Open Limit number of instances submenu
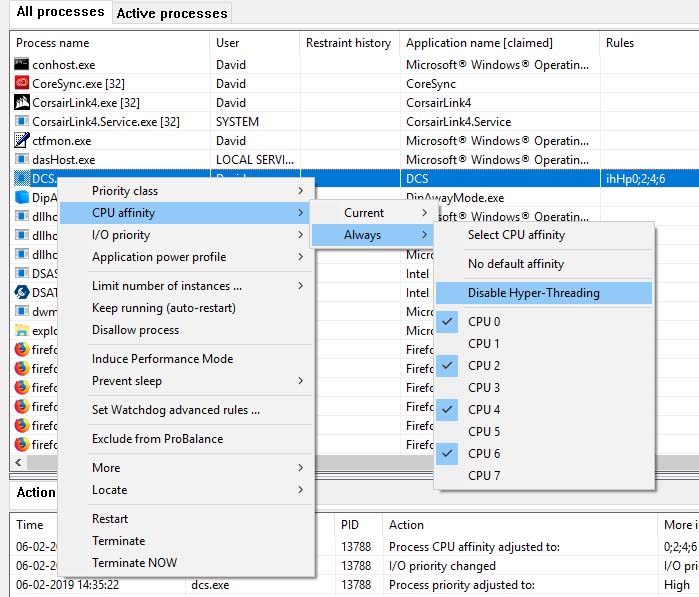Viewport: 699px width, 597px height. 186,286
